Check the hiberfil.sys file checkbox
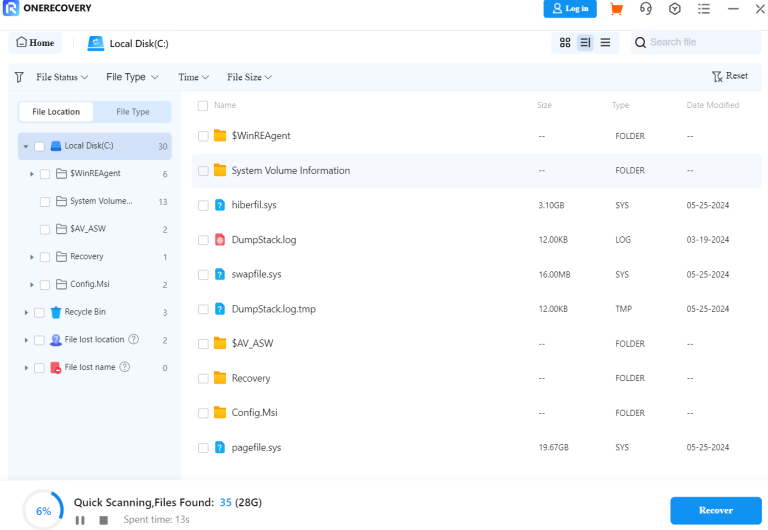The image size is (768, 530). [x=203, y=205]
